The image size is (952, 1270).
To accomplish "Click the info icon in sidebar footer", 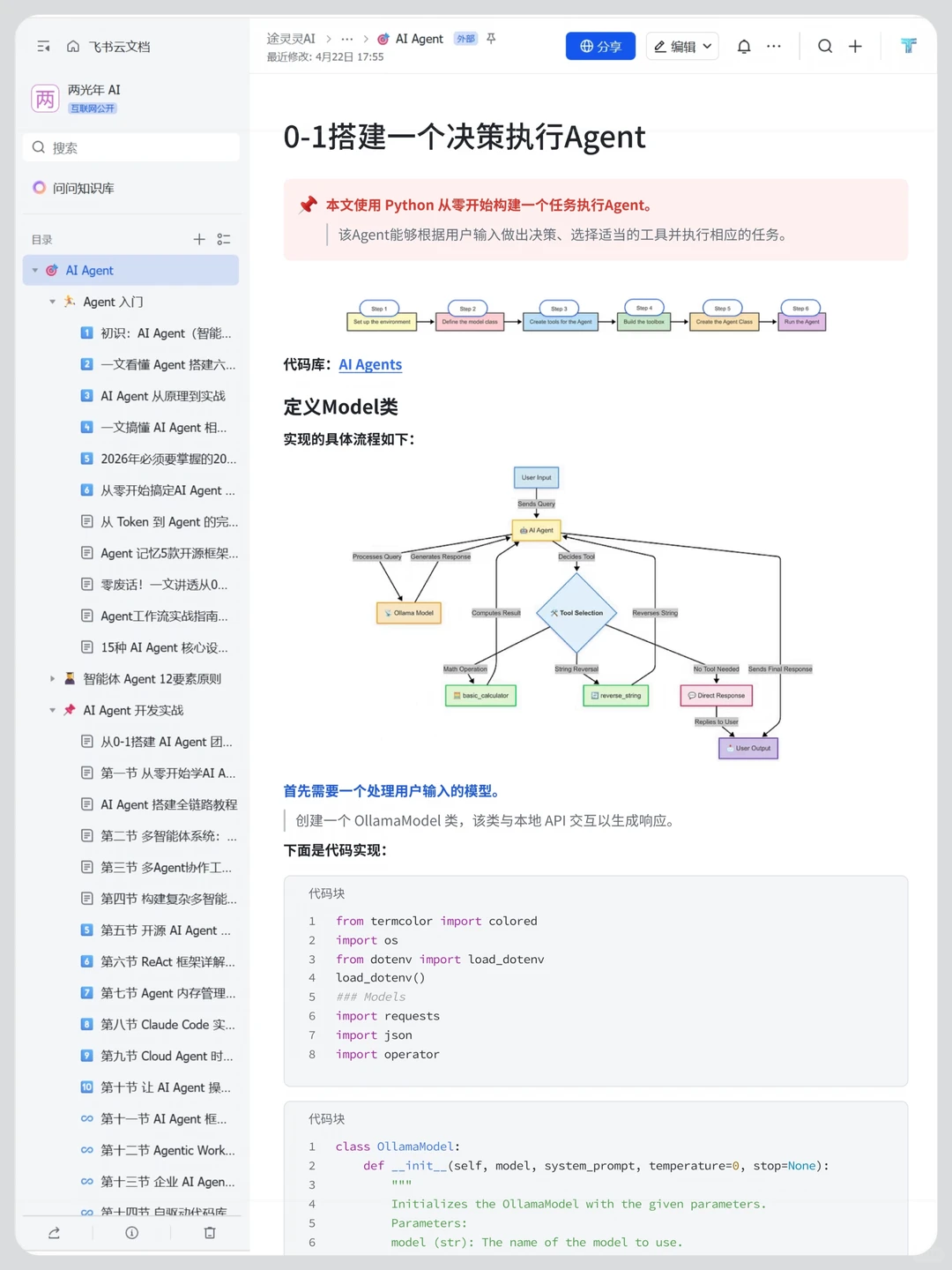I will point(131,1233).
